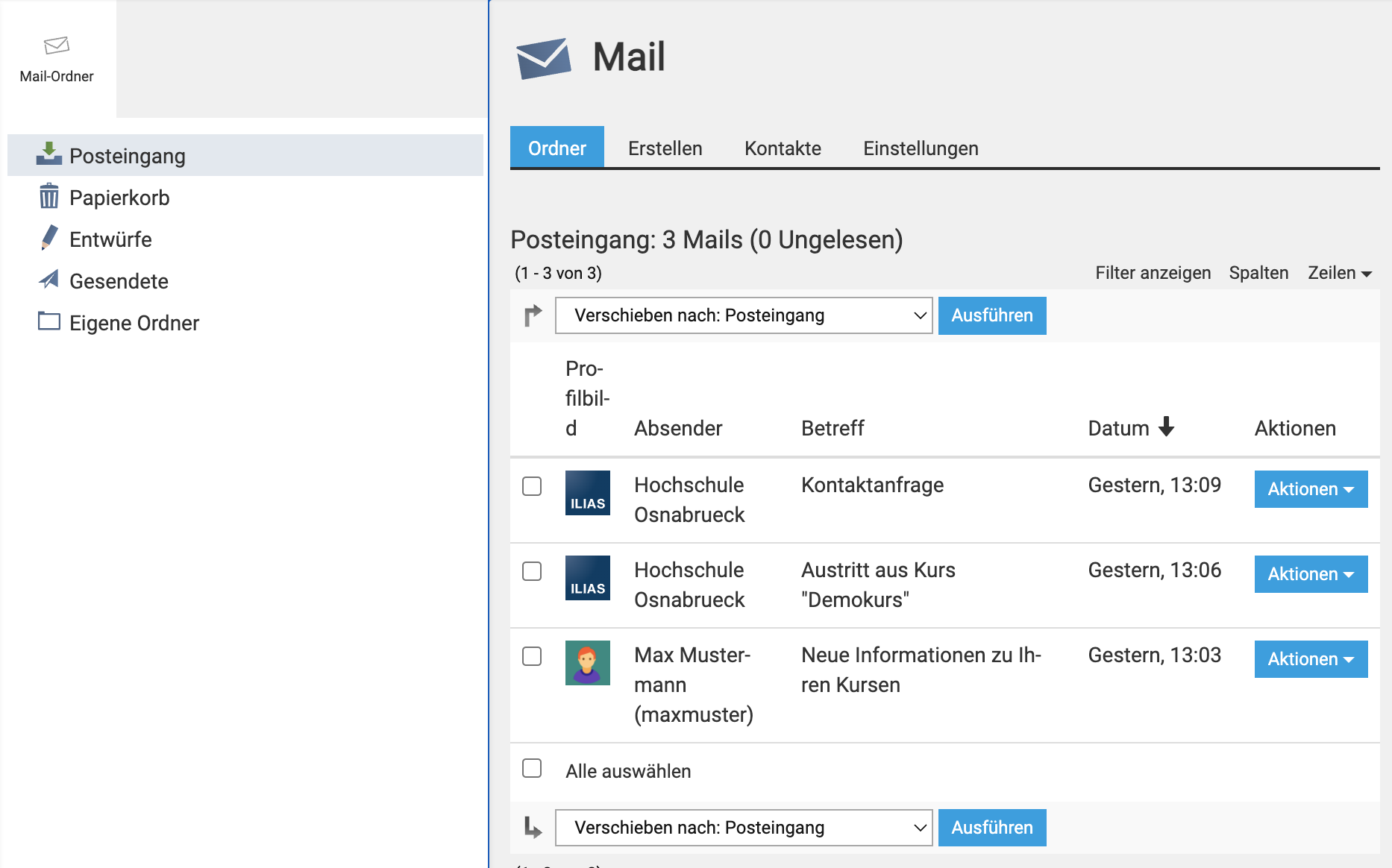Select the Kontaktanfrage mail checkbox

pyautogui.click(x=532, y=486)
